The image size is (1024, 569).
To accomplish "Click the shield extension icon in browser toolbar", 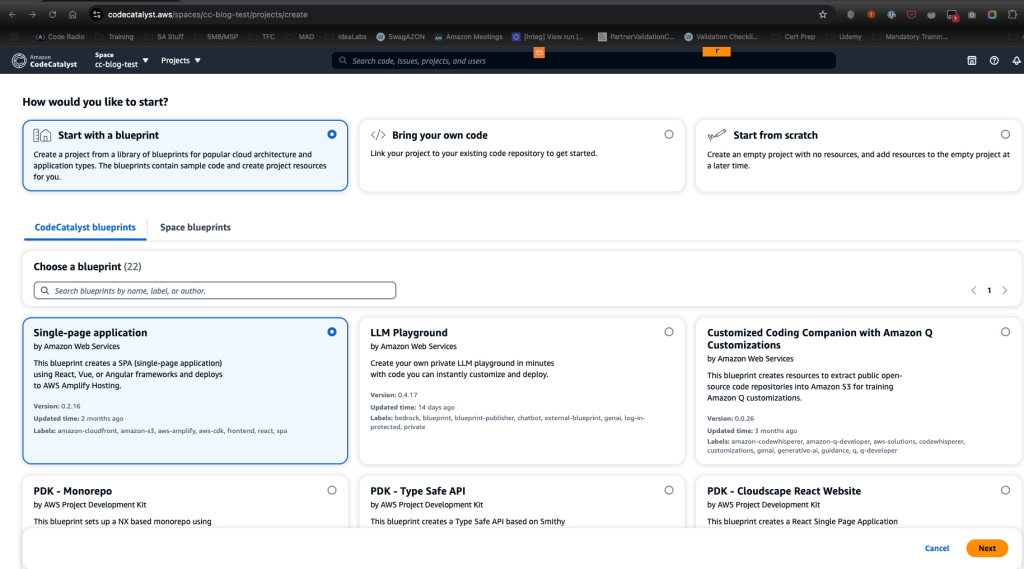I will [x=850, y=14].
